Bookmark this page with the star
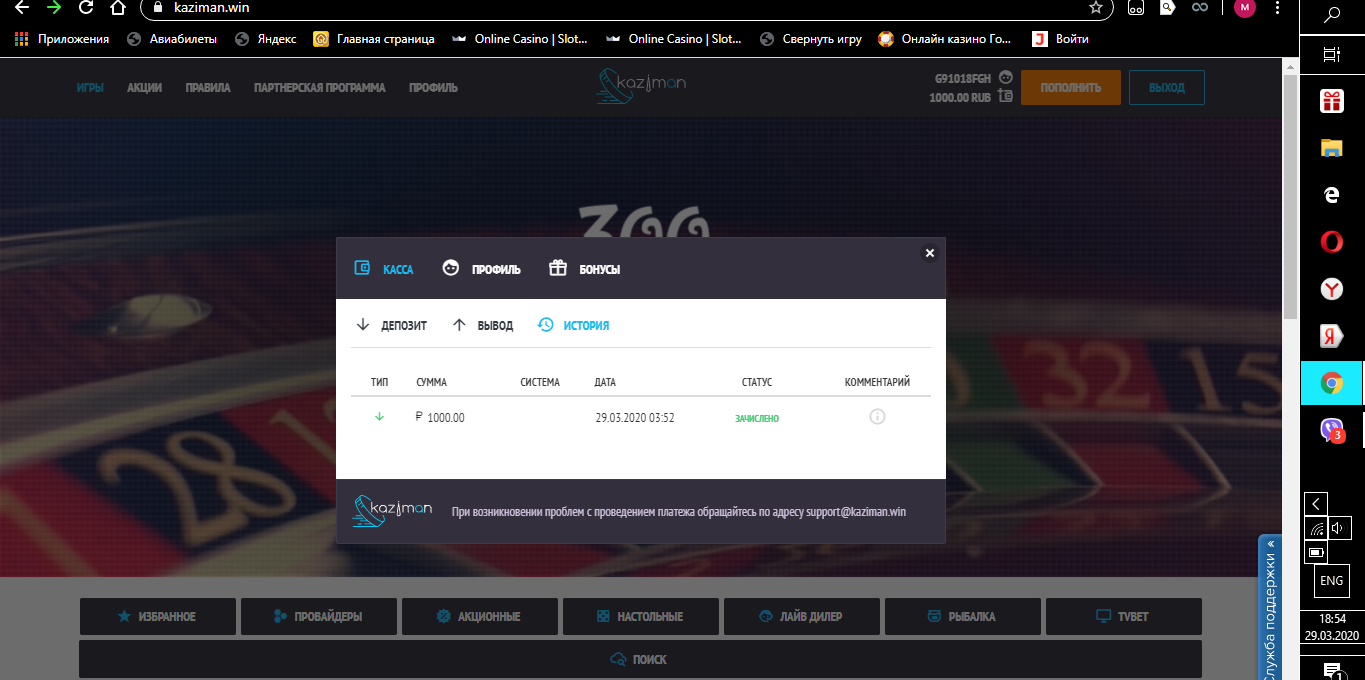 coord(1096,8)
